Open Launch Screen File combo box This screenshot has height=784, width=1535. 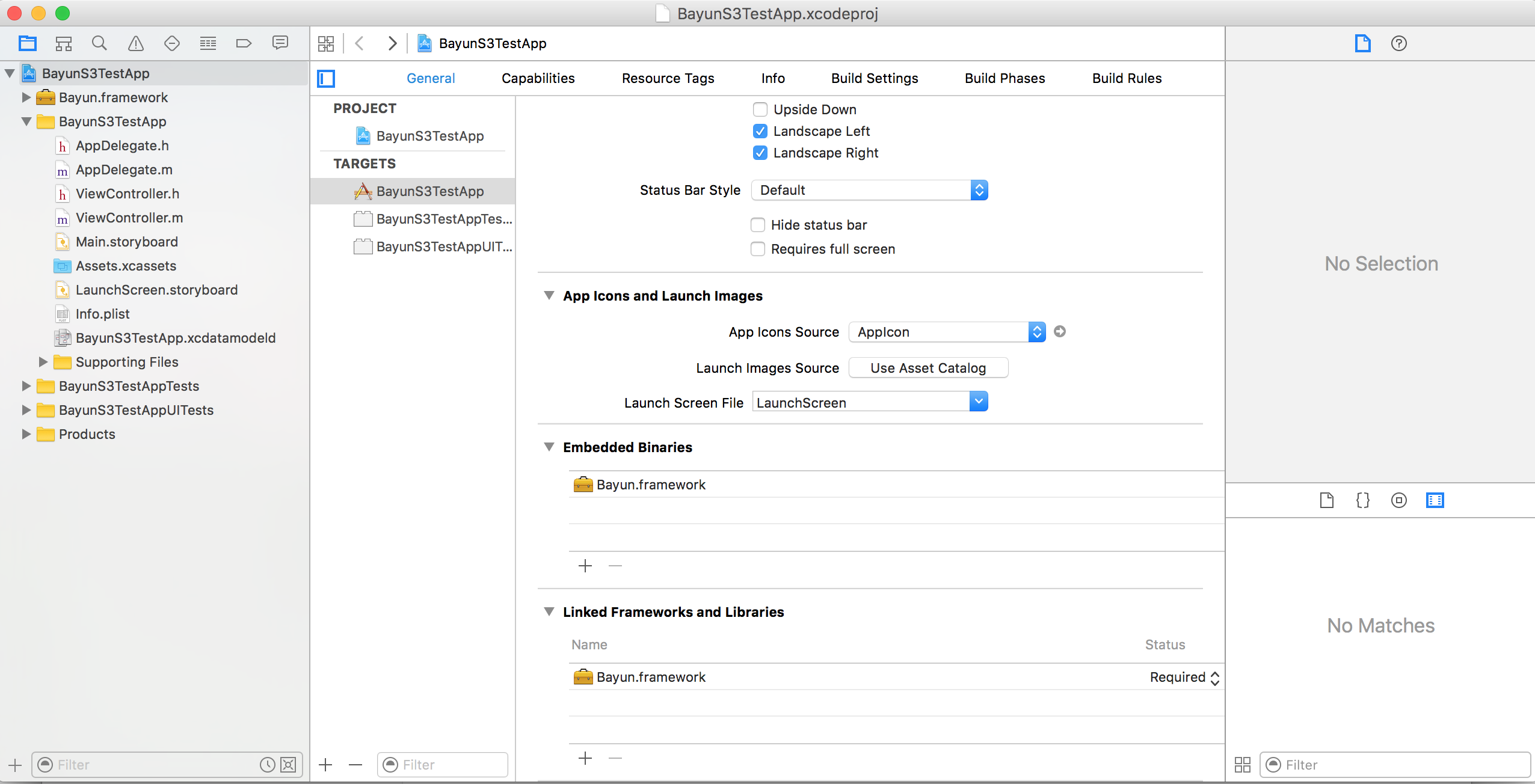coord(979,402)
